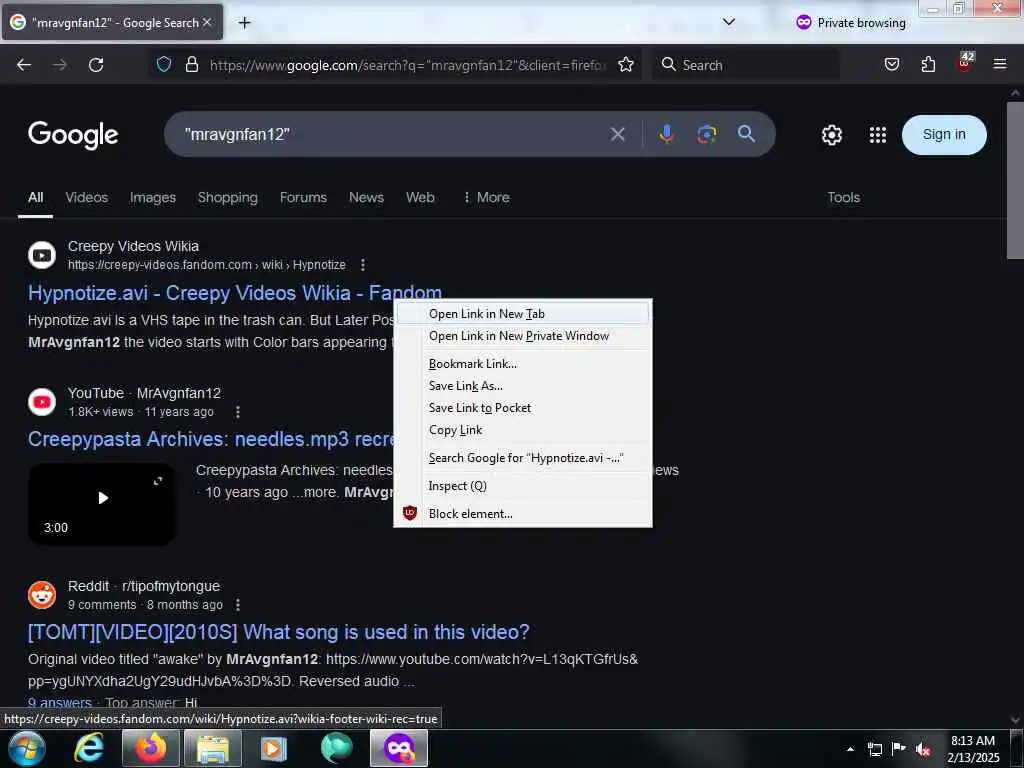The width and height of the screenshot is (1024, 768).
Task: Clear the Google search box
Action: pyautogui.click(x=617, y=135)
